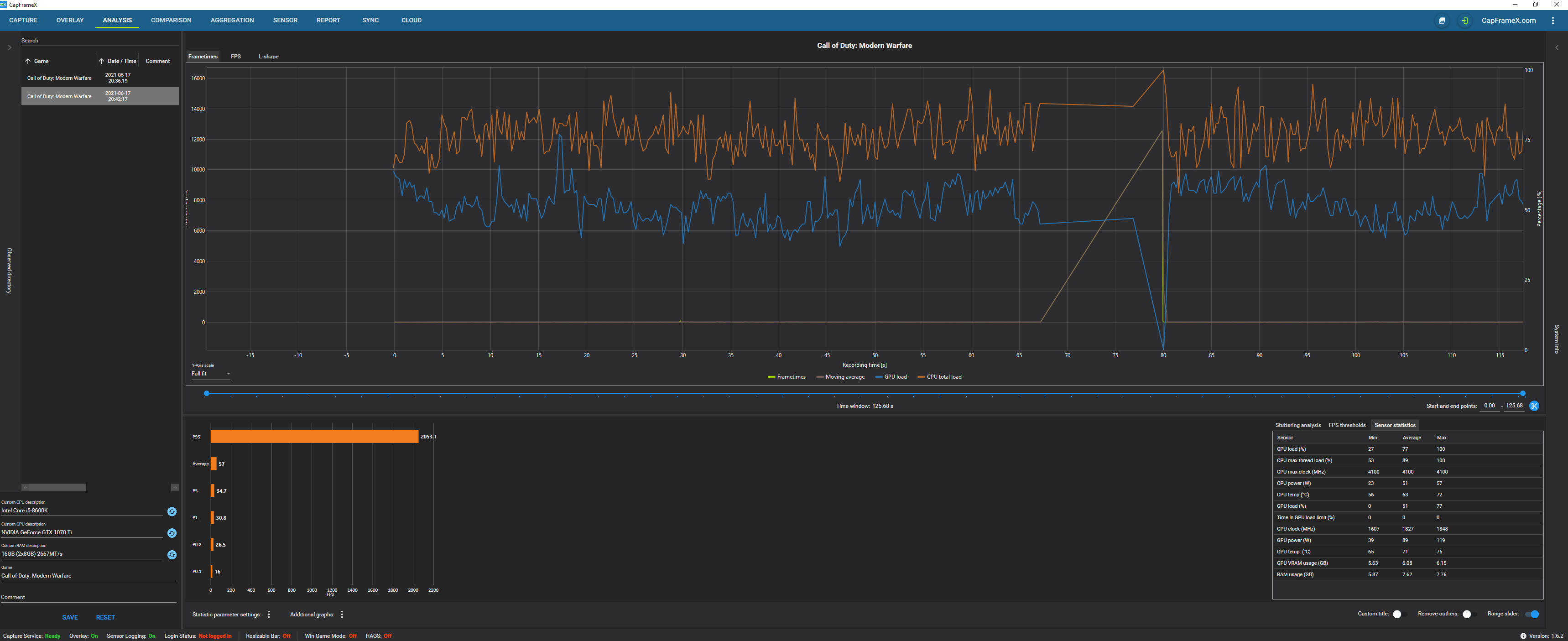Turn off the Range slider toggle
The height and width of the screenshot is (641, 1568).
click(x=1532, y=614)
